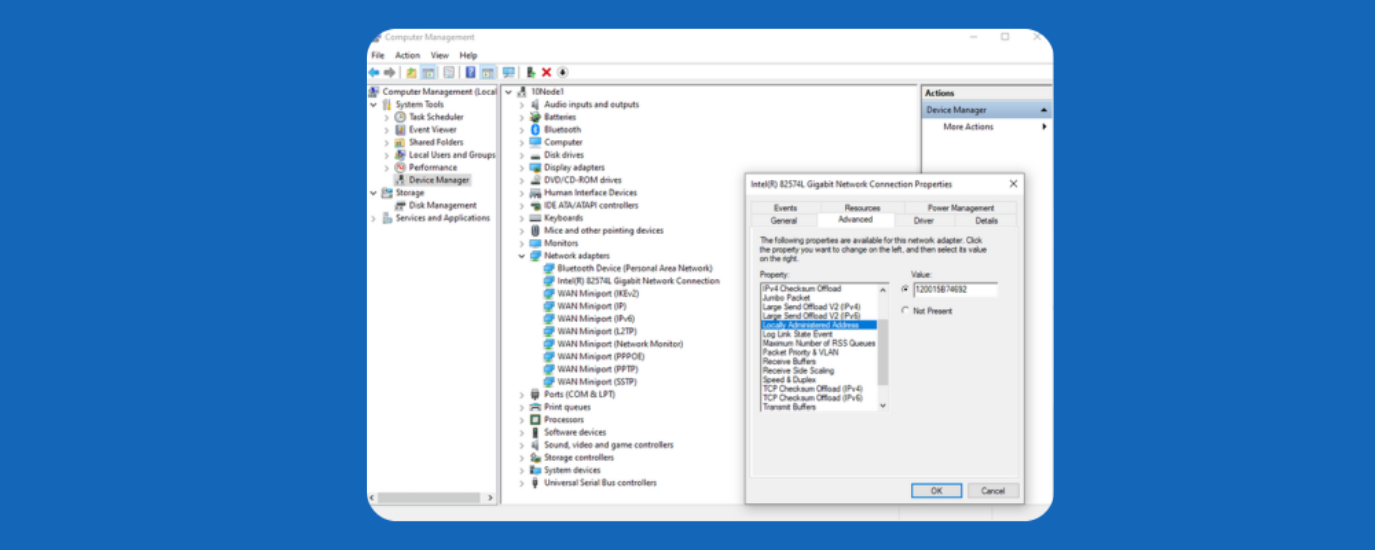Select the Value radio button
The height and width of the screenshot is (550, 1375).
905,290
